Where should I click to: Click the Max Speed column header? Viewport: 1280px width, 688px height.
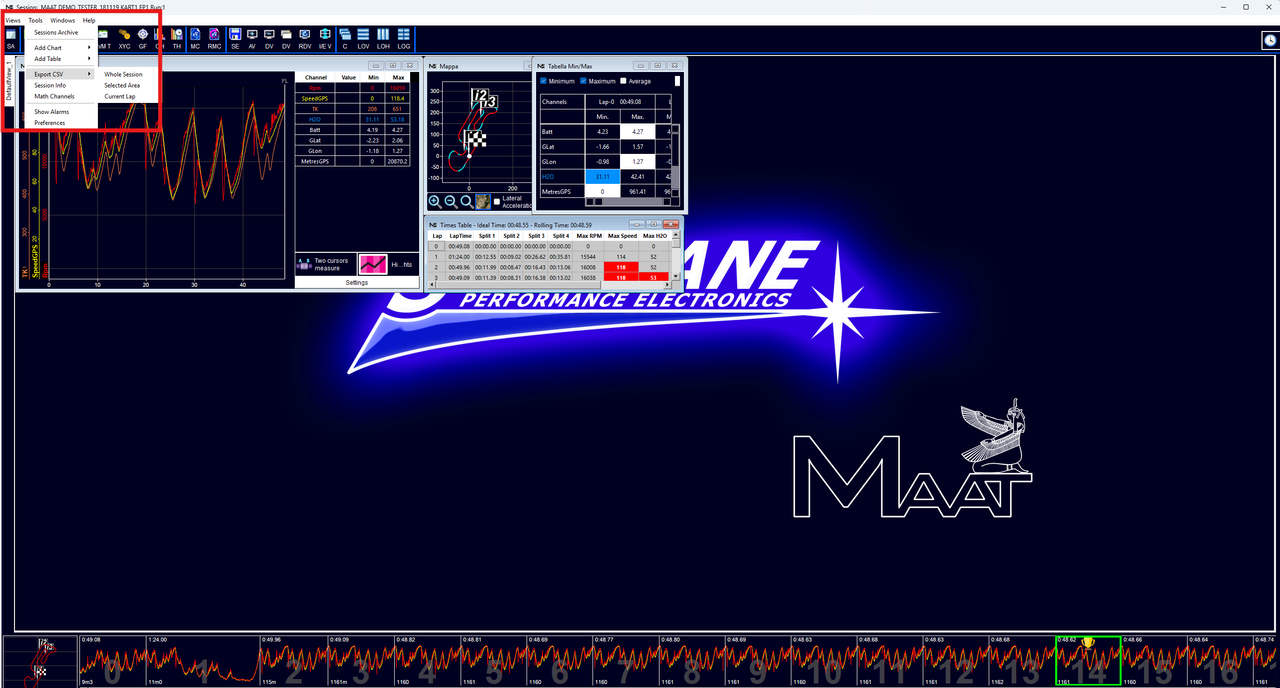(622, 236)
